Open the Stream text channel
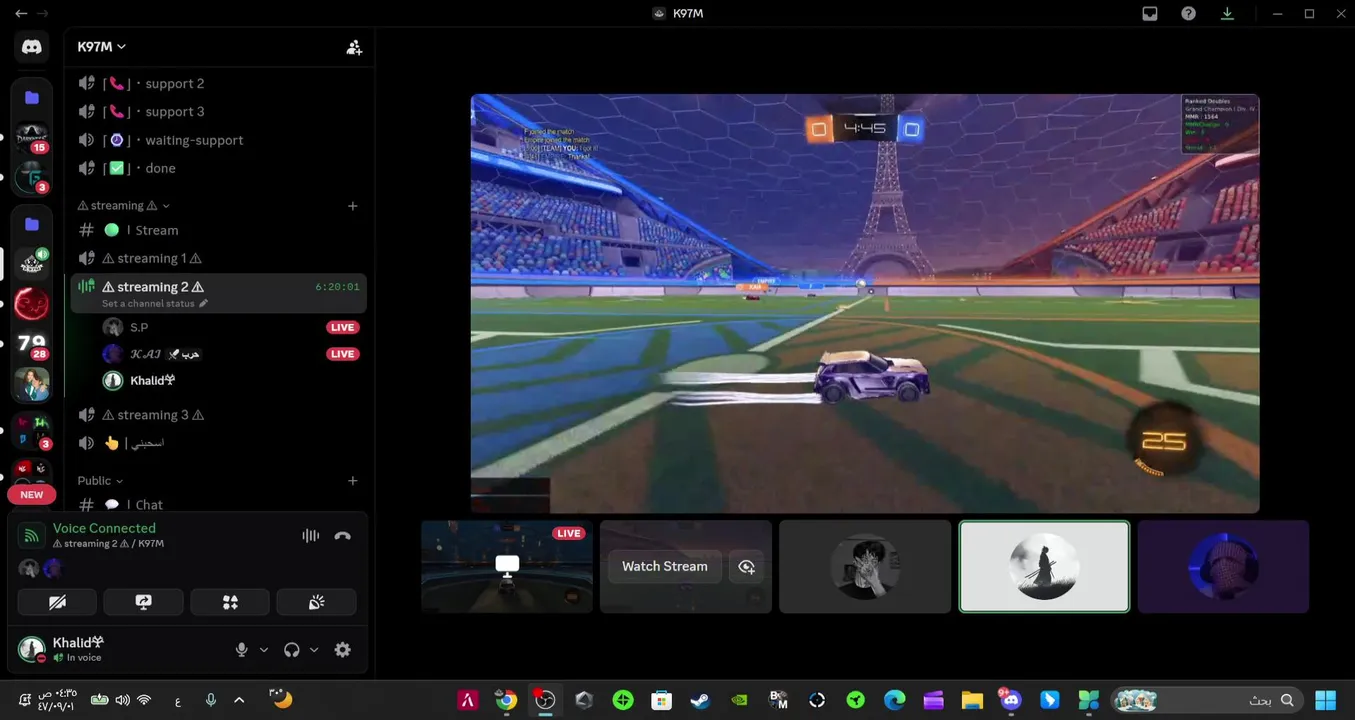The width and height of the screenshot is (1355, 720). pos(219,230)
